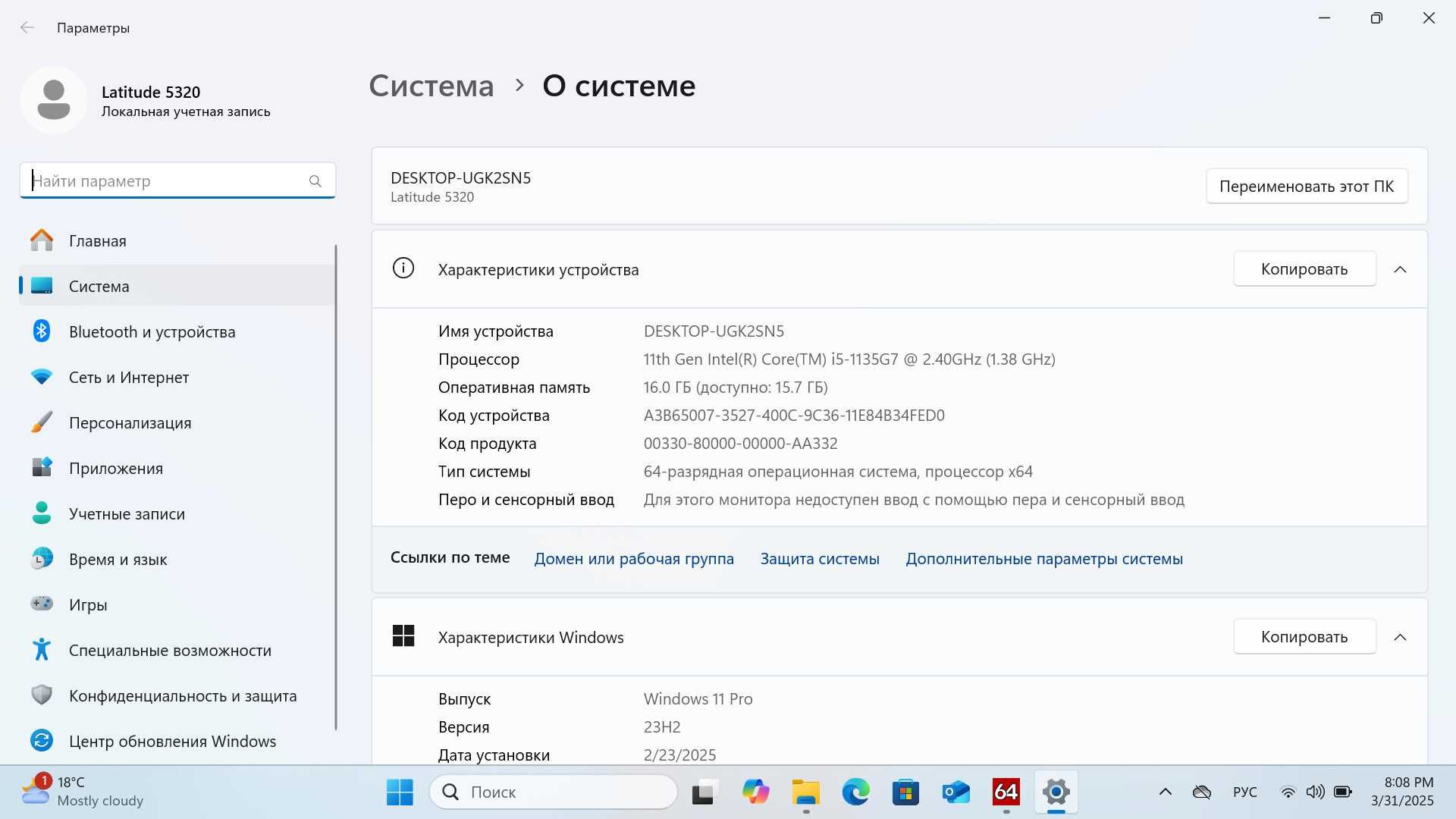Click Переименовать этот ПК button
Image resolution: width=1456 pixels, height=819 pixels.
click(1307, 186)
